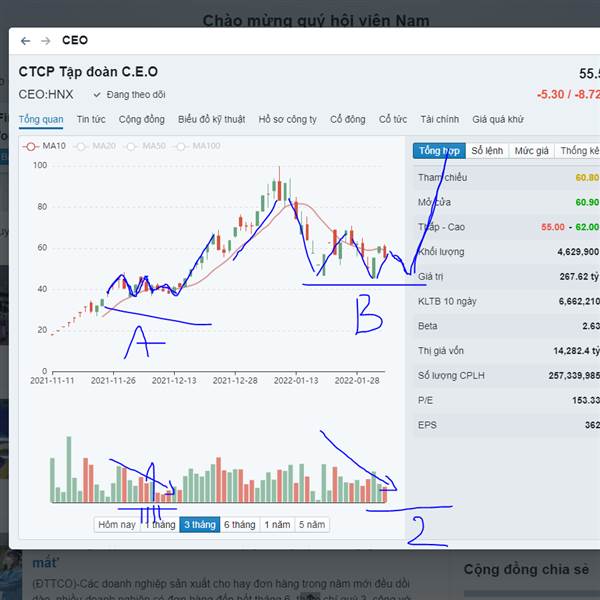This screenshot has width=600, height=600.
Task: Click the Khối lượng value 4,629,900
Action: [x=578, y=252]
